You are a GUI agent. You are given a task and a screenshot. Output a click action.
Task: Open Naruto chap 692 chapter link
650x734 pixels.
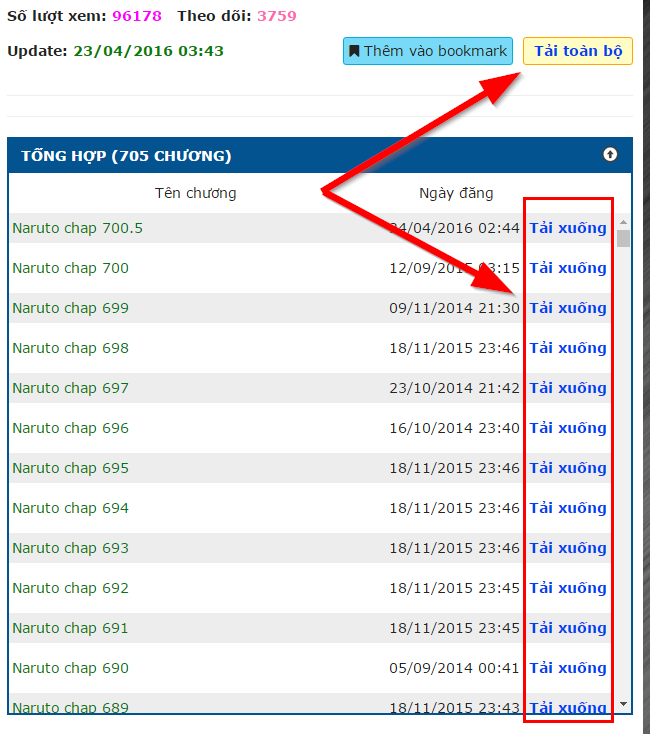coord(70,588)
